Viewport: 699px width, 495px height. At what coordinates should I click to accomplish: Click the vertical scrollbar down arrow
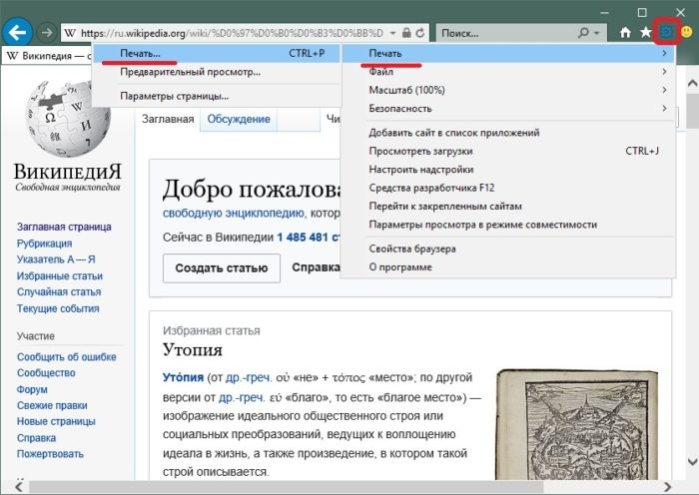(x=692, y=462)
